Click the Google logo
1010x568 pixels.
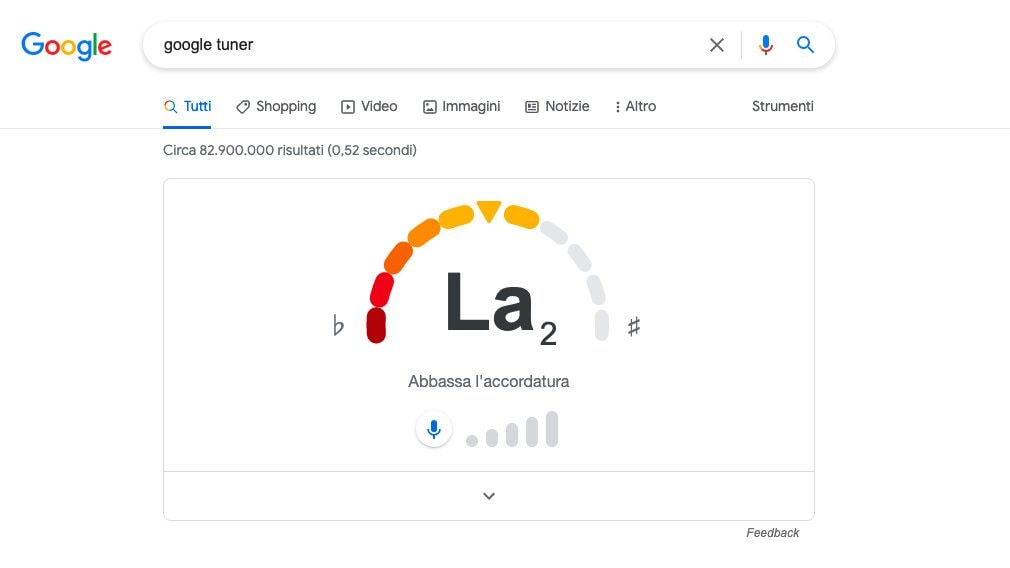pos(66,46)
